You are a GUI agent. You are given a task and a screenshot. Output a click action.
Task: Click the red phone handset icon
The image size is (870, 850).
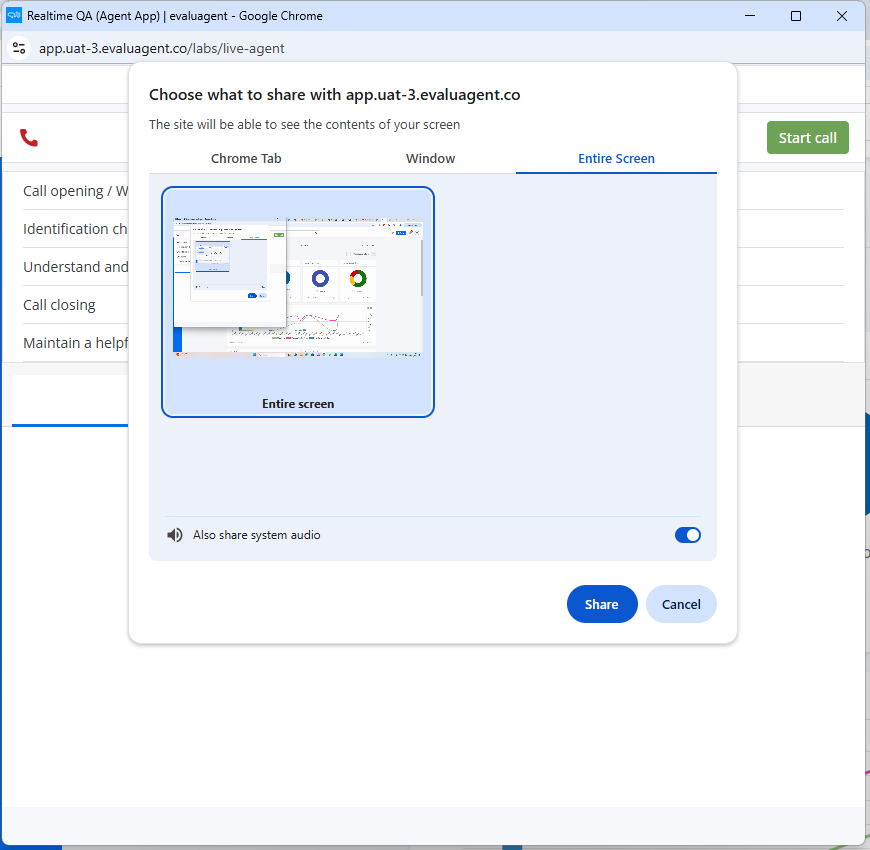[x=29, y=138]
